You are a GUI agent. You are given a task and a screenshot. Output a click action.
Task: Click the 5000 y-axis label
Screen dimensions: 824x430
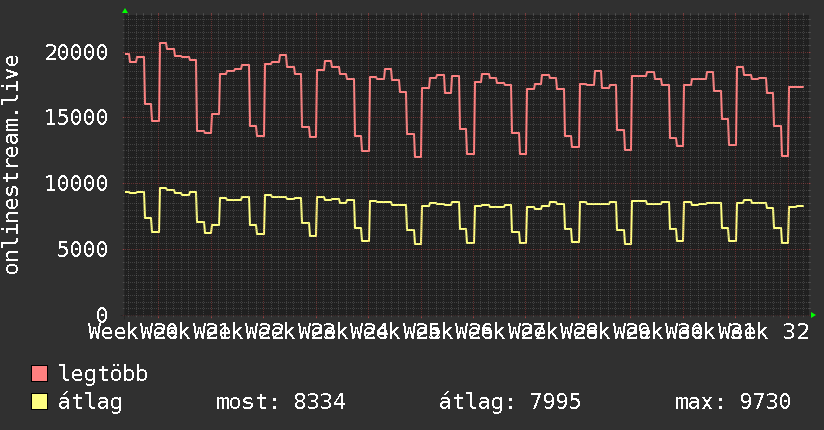[x=83, y=249]
